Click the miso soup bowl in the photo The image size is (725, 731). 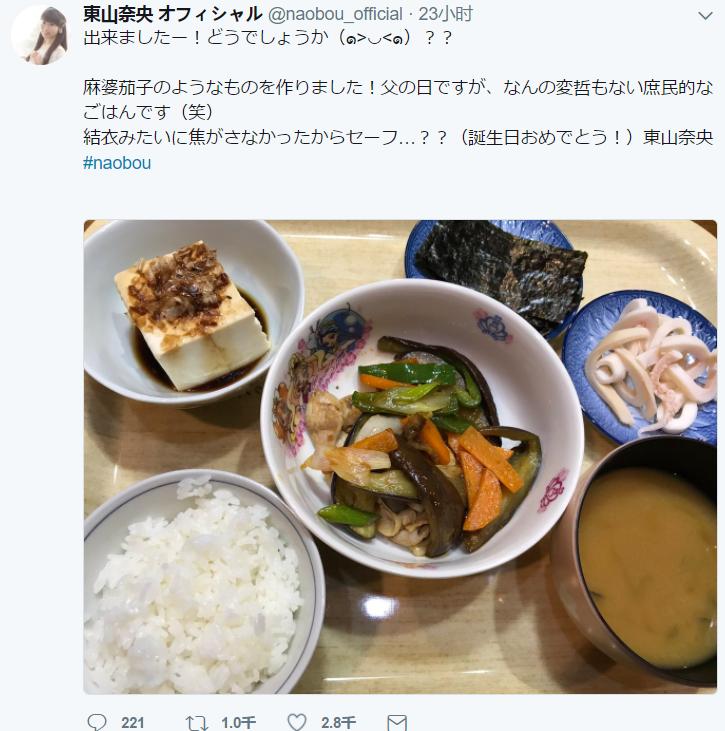pos(636,562)
